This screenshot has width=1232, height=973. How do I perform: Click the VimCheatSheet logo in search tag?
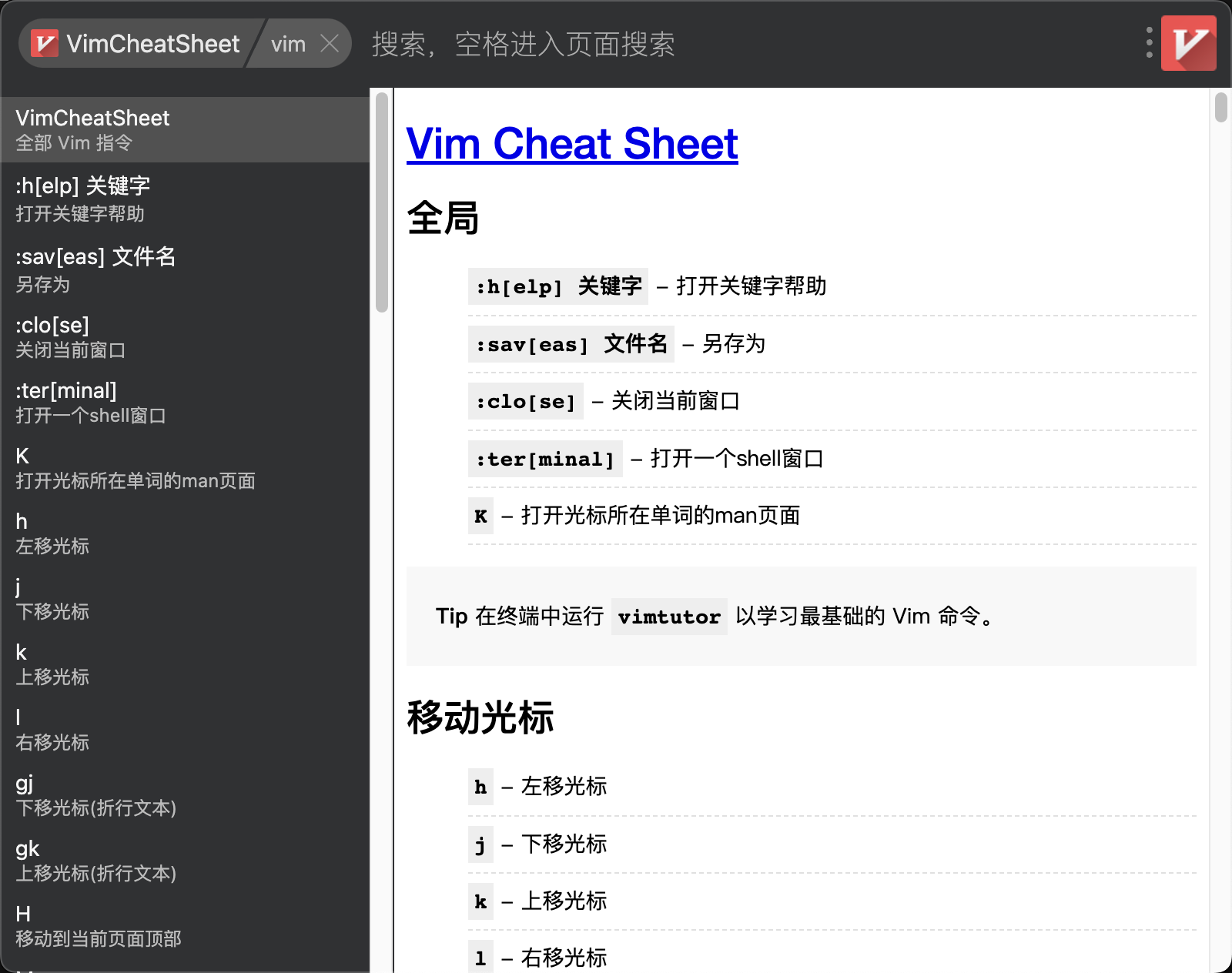45,43
